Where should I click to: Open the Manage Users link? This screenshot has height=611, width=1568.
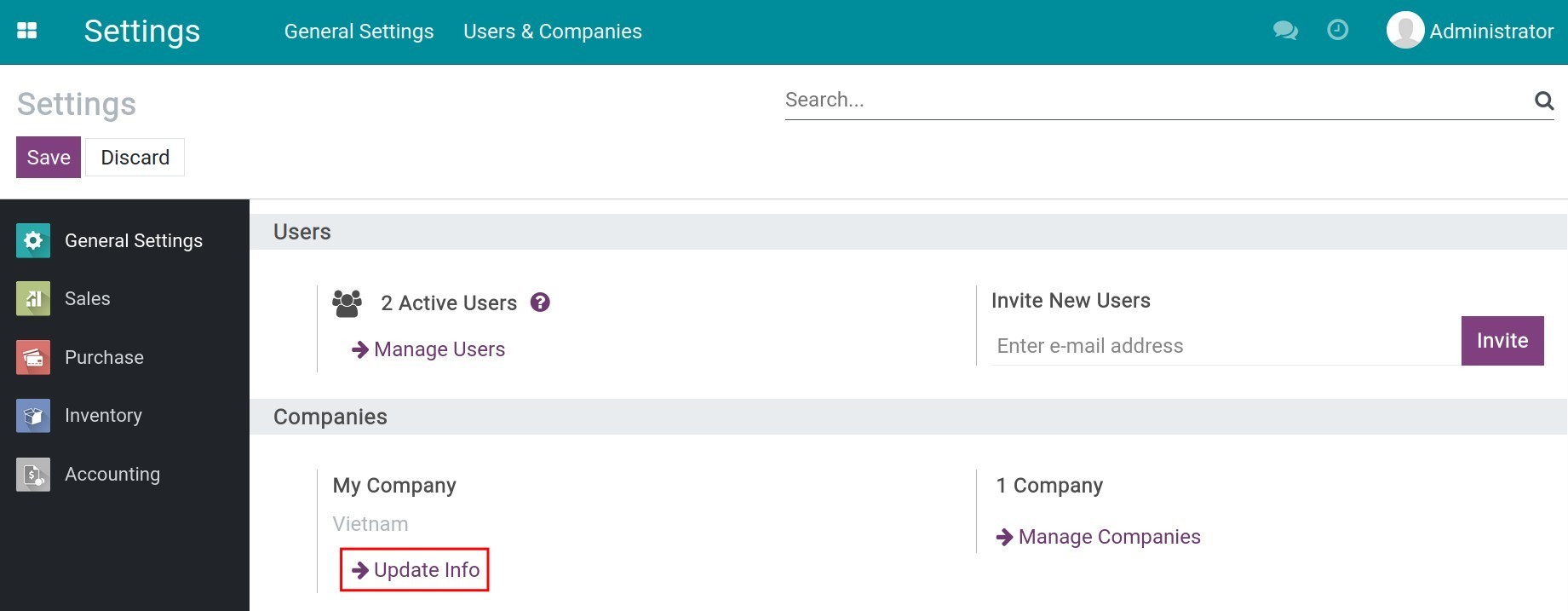[428, 349]
